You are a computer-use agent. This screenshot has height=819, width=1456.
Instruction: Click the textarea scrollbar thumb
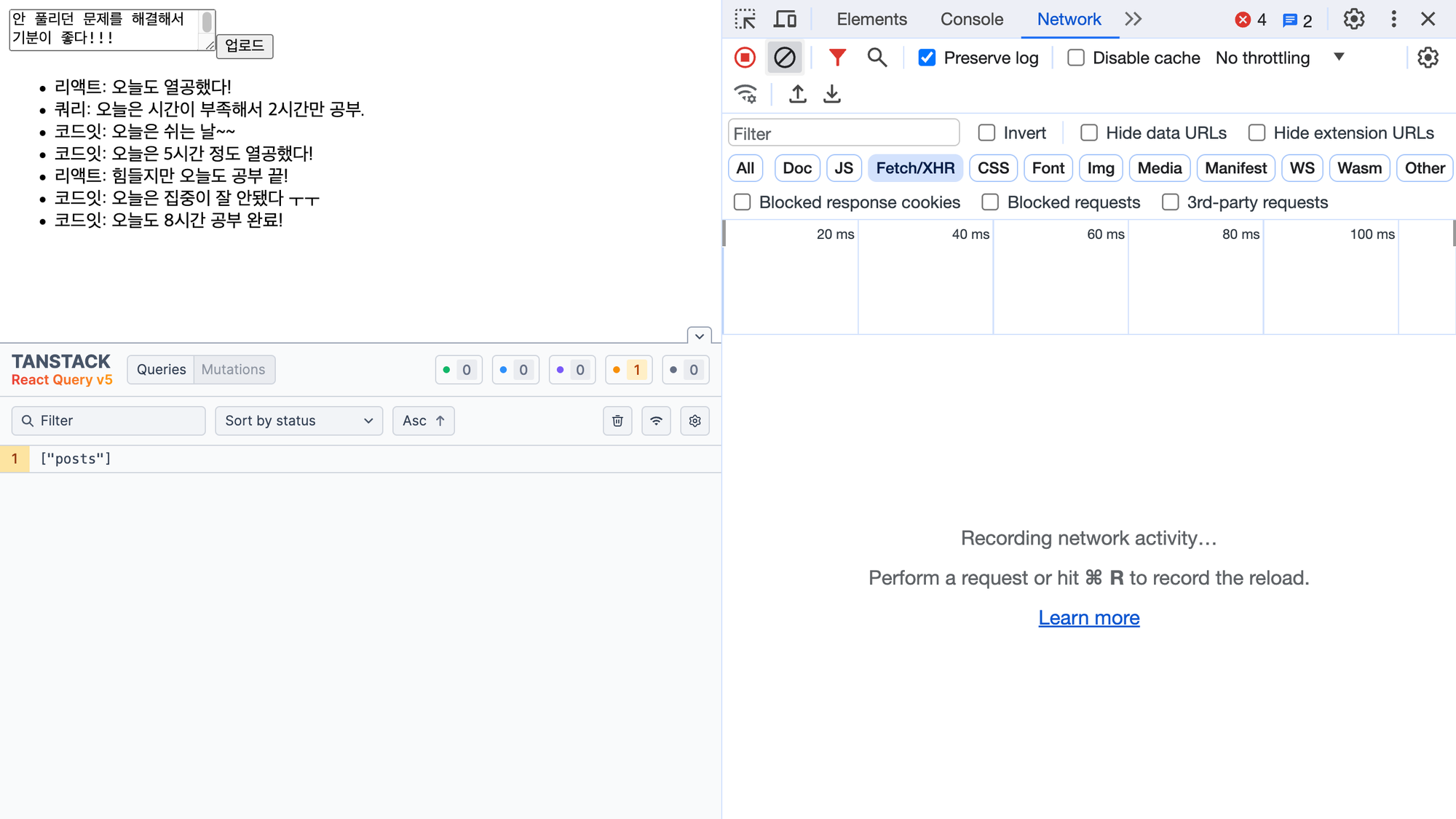[207, 22]
